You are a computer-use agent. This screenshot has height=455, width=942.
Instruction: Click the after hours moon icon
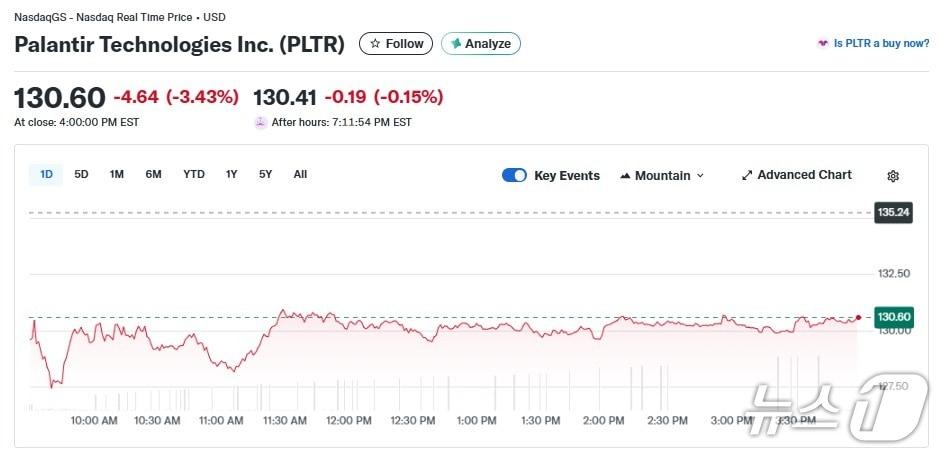pos(261,123)
